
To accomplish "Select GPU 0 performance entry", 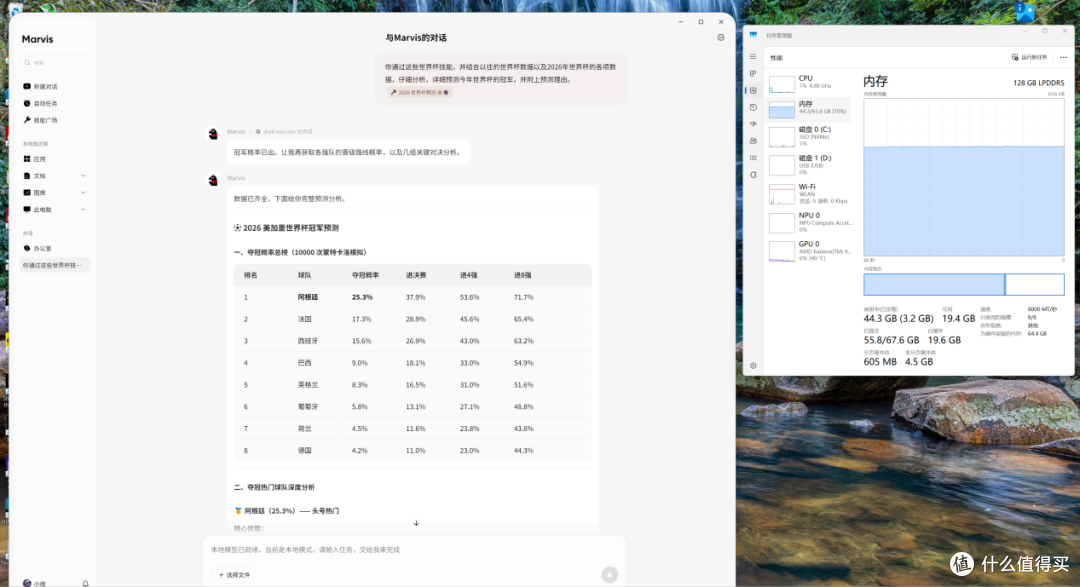I will pyautogui.click(x=809, y=251).
